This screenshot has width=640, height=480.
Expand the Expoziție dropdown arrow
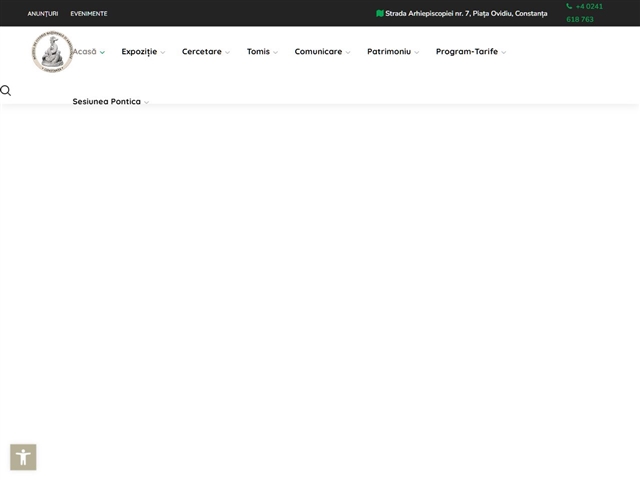point(163,52)
